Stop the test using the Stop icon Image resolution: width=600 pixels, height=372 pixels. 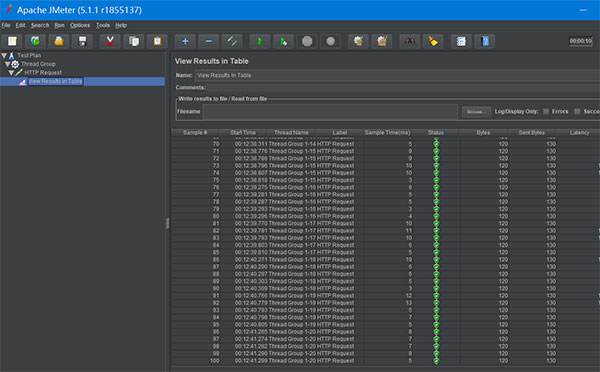point(307,41)
